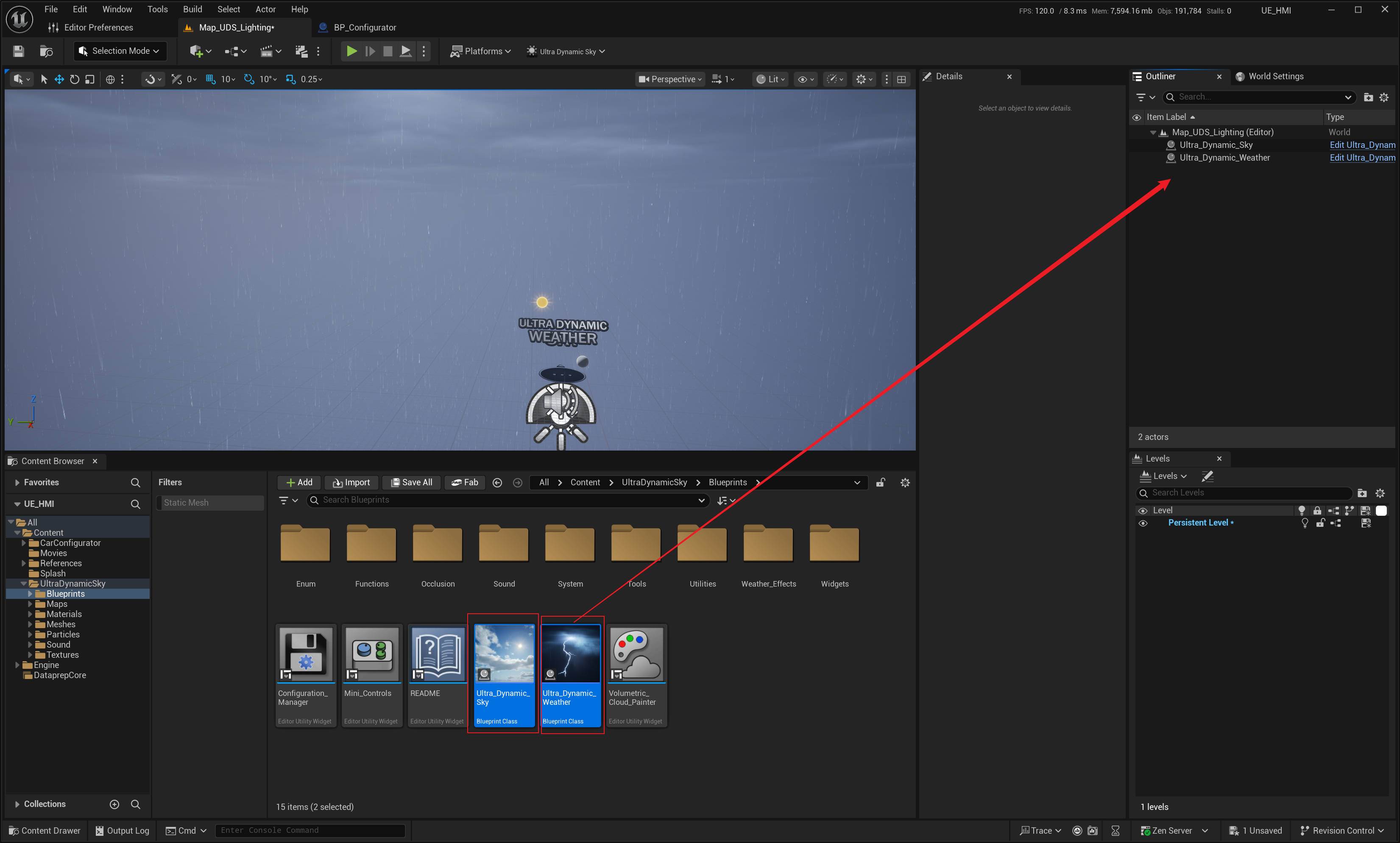1400x843 pixels.
Task: Click the Content Browser lock icon
Action: [x=880, y=482]
